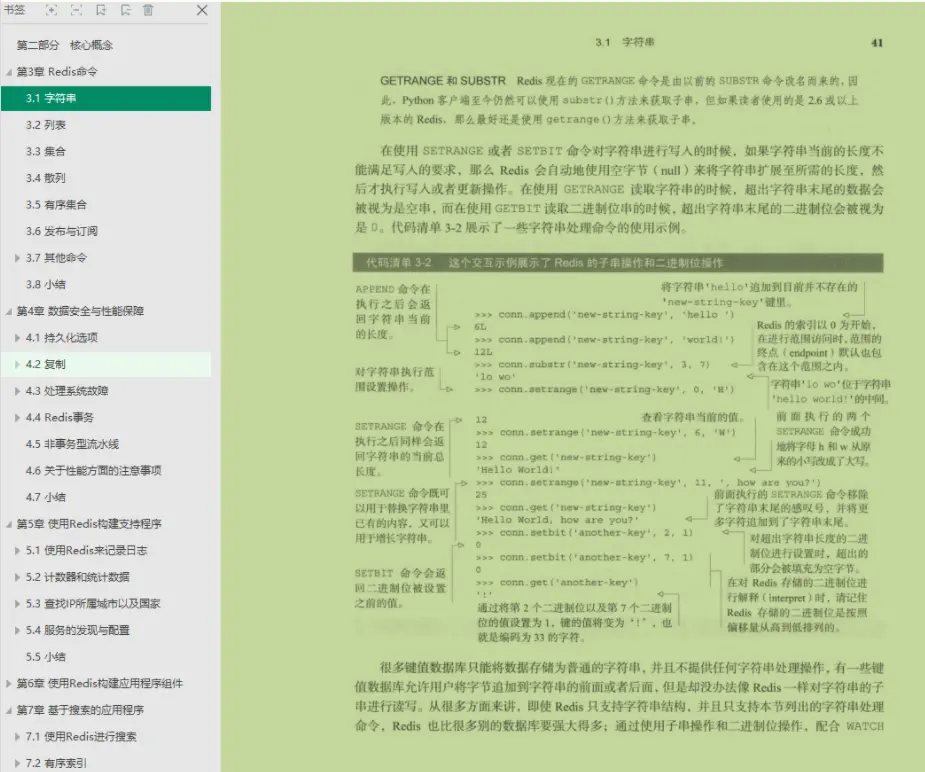Open bookmark 3.7 其他命令
Image resolution: width=925 pixels, height=772 pixels.
[x=56, y=258]
